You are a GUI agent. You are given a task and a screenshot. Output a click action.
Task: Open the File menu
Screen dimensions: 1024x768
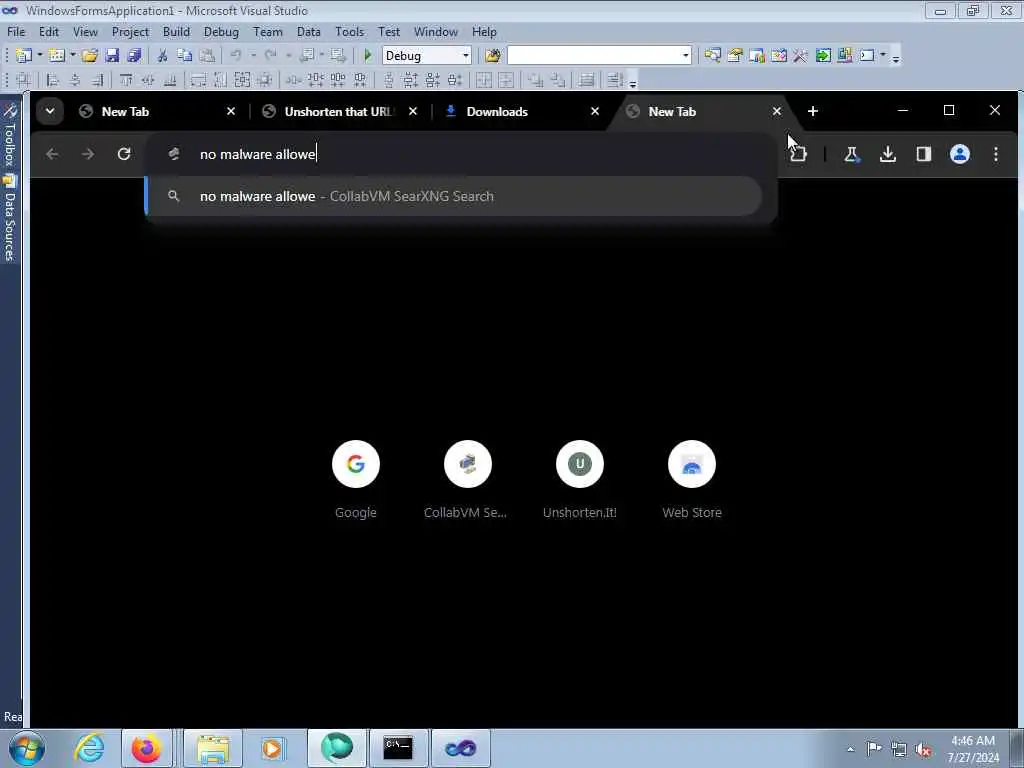click(16, 32)
